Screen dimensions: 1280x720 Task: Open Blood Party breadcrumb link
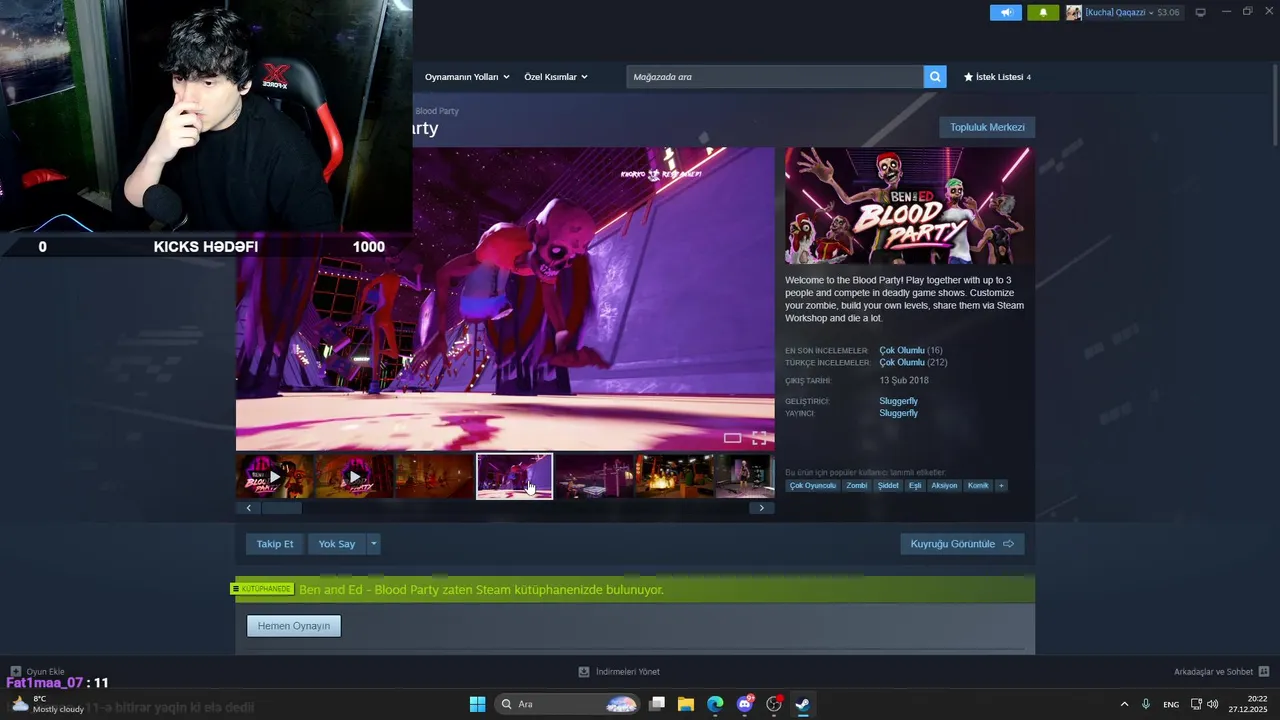pyautogui.click(x=437, y=111)
